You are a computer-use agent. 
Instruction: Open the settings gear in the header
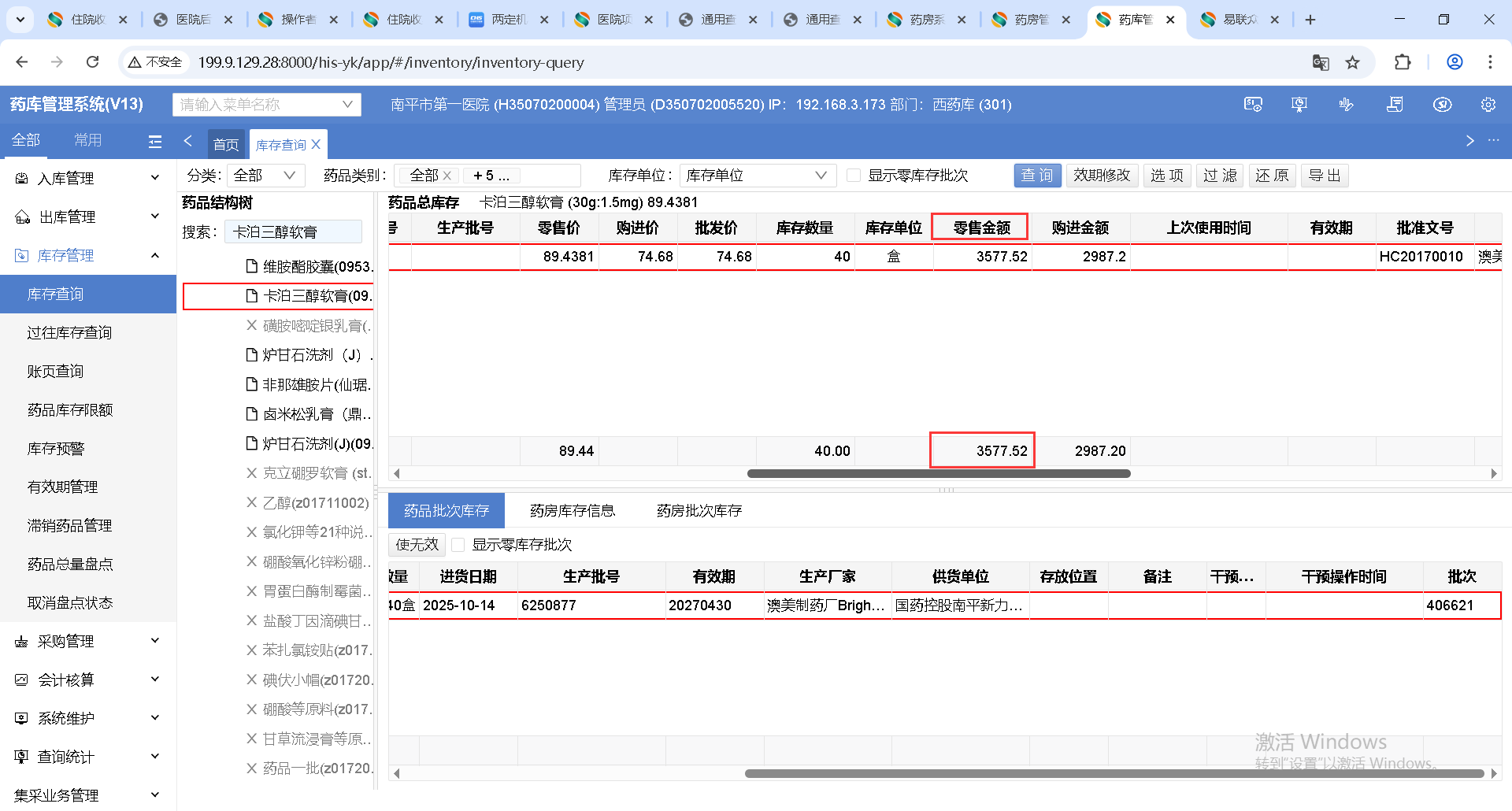click(x=1488, y=105)
